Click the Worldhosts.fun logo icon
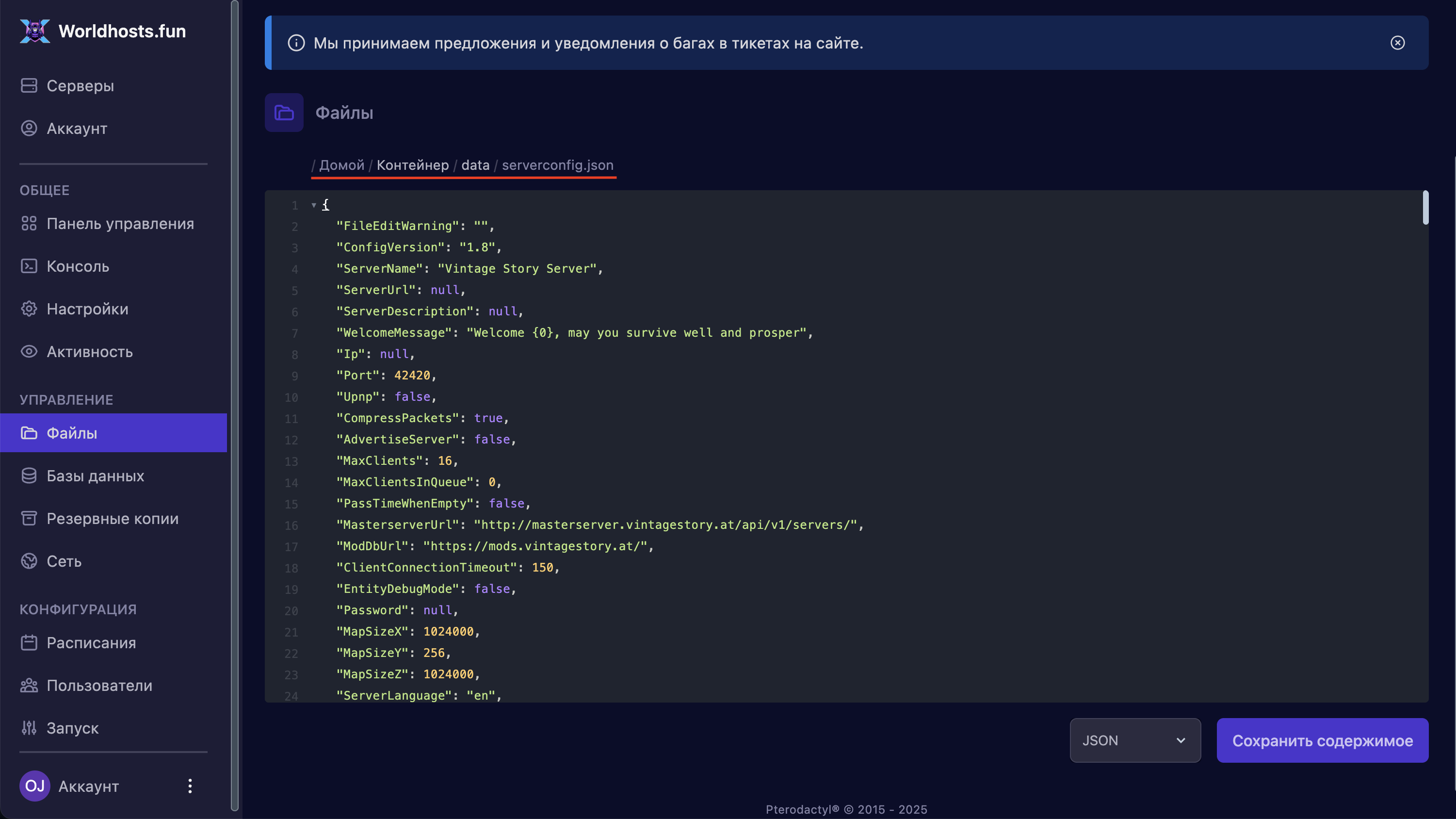Screen dimensions: 1456x819 coord(34,31)
